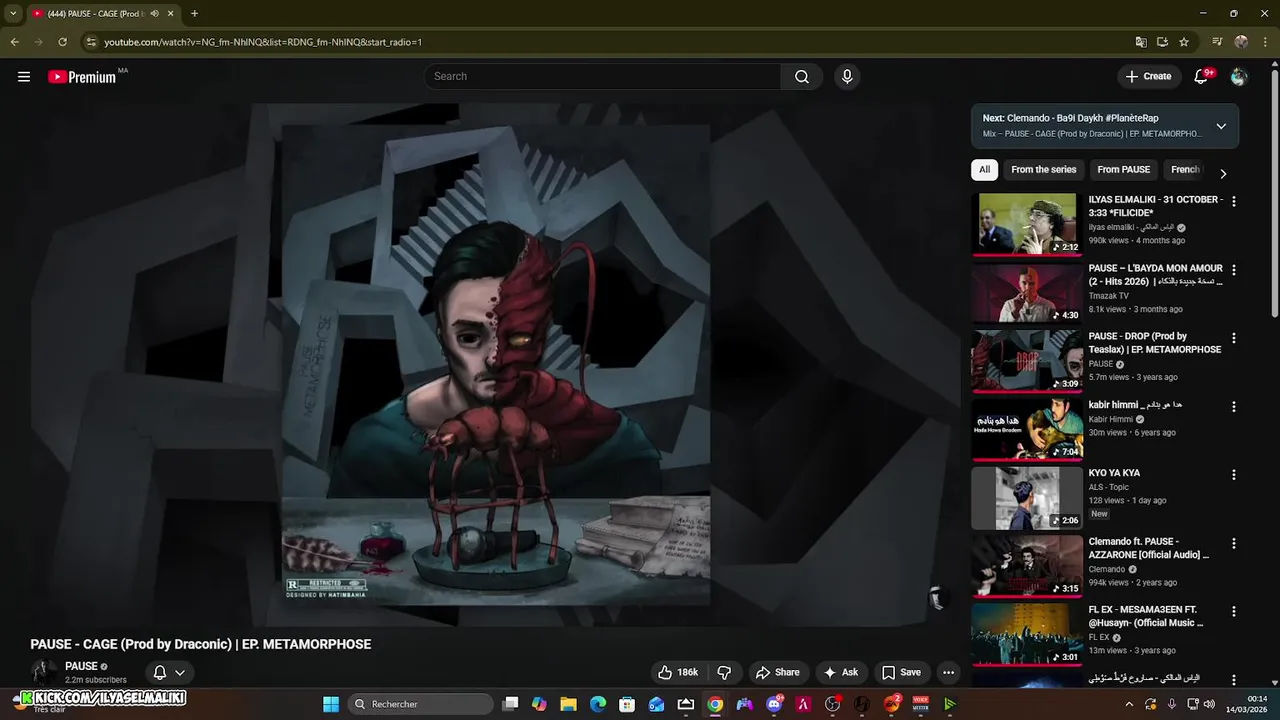Reload the page
Image resolution: width=1280 pixels, height=720 pixels.
[x=62, y=42]
